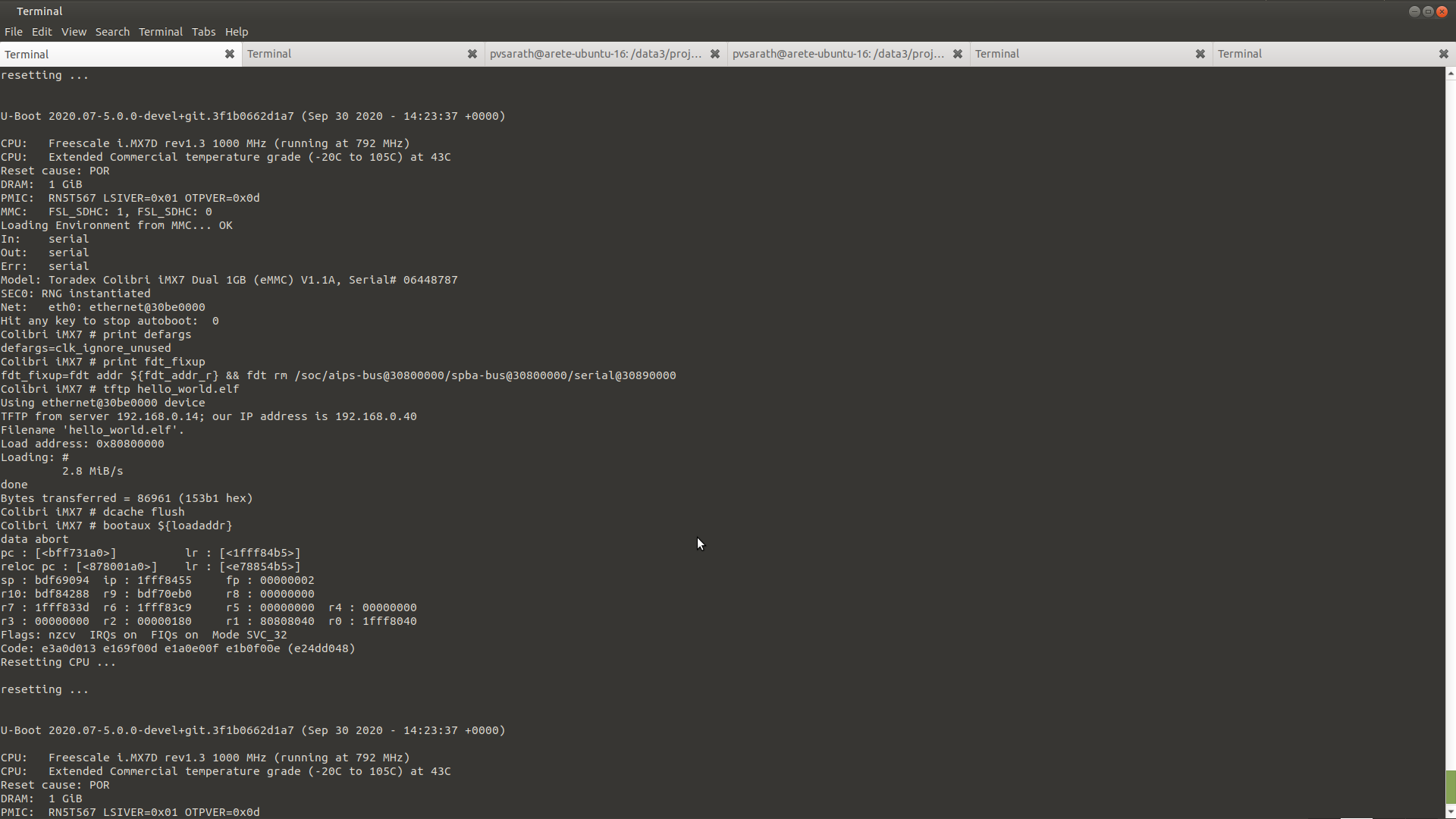Click the 'Using ethernet@30be0000 device' line
1456x819 pixels.
point(103,403)
